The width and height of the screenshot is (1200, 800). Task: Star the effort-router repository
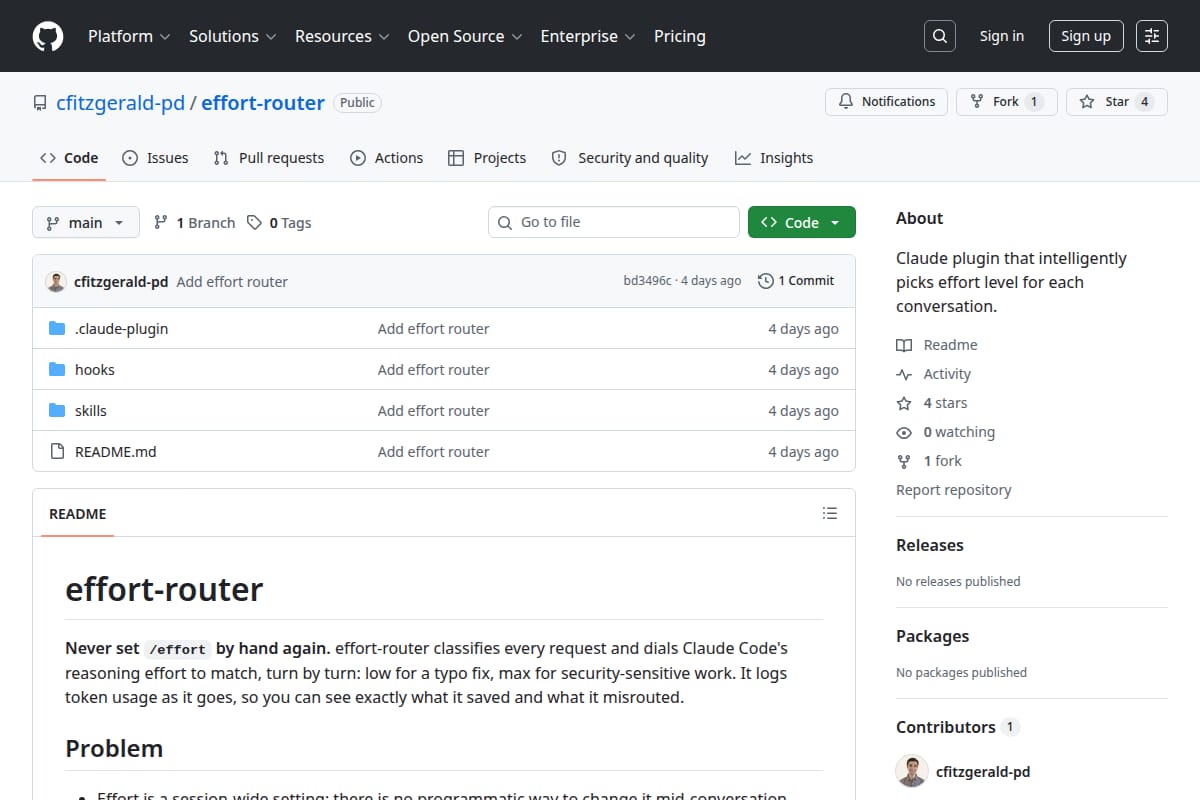[1117, 102]
